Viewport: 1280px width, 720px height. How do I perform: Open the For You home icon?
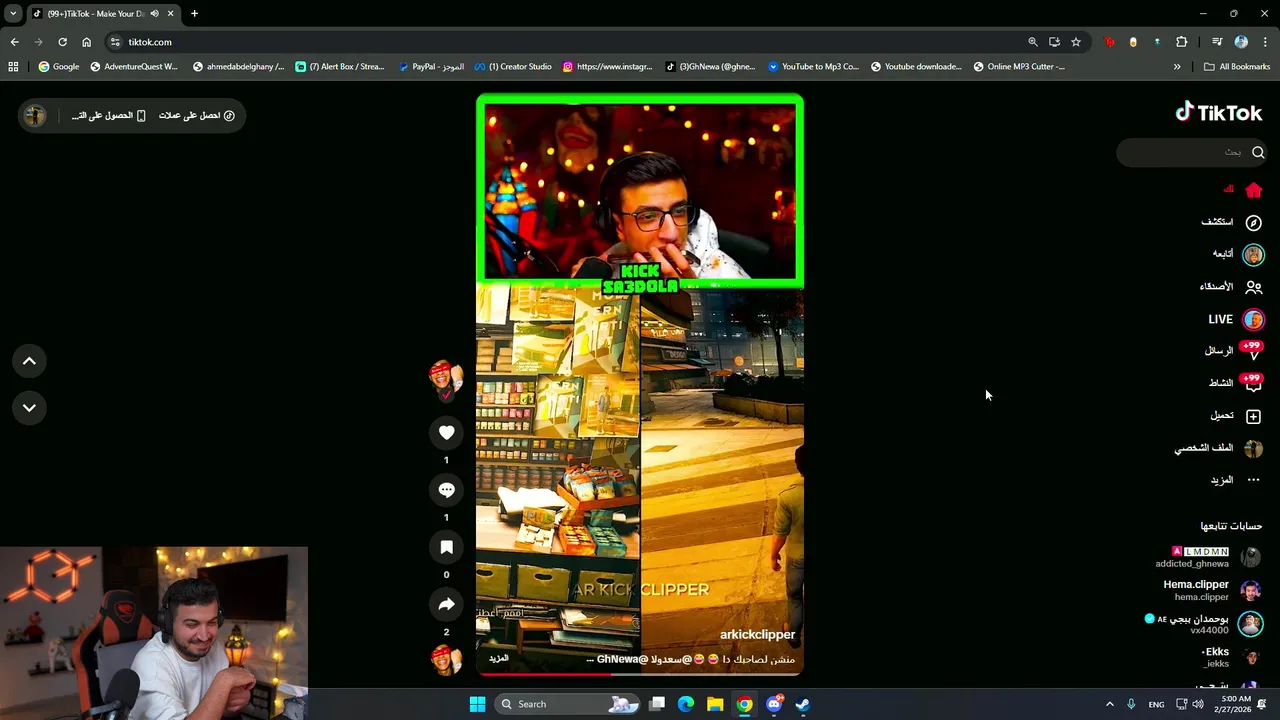coord(1253,190)
